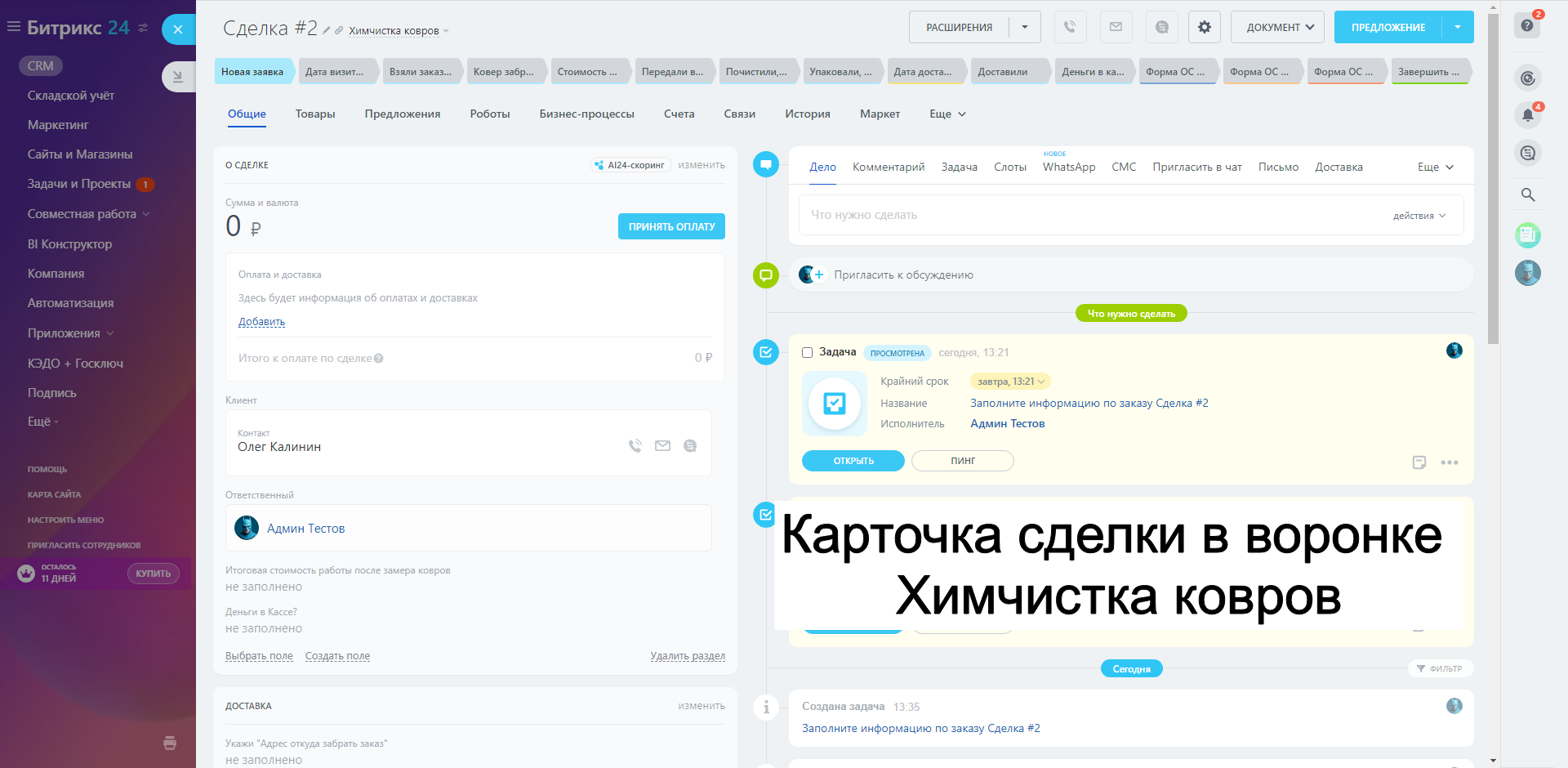
Task: Open notifications bell in right sidebar
Action: coord(1527,115)
